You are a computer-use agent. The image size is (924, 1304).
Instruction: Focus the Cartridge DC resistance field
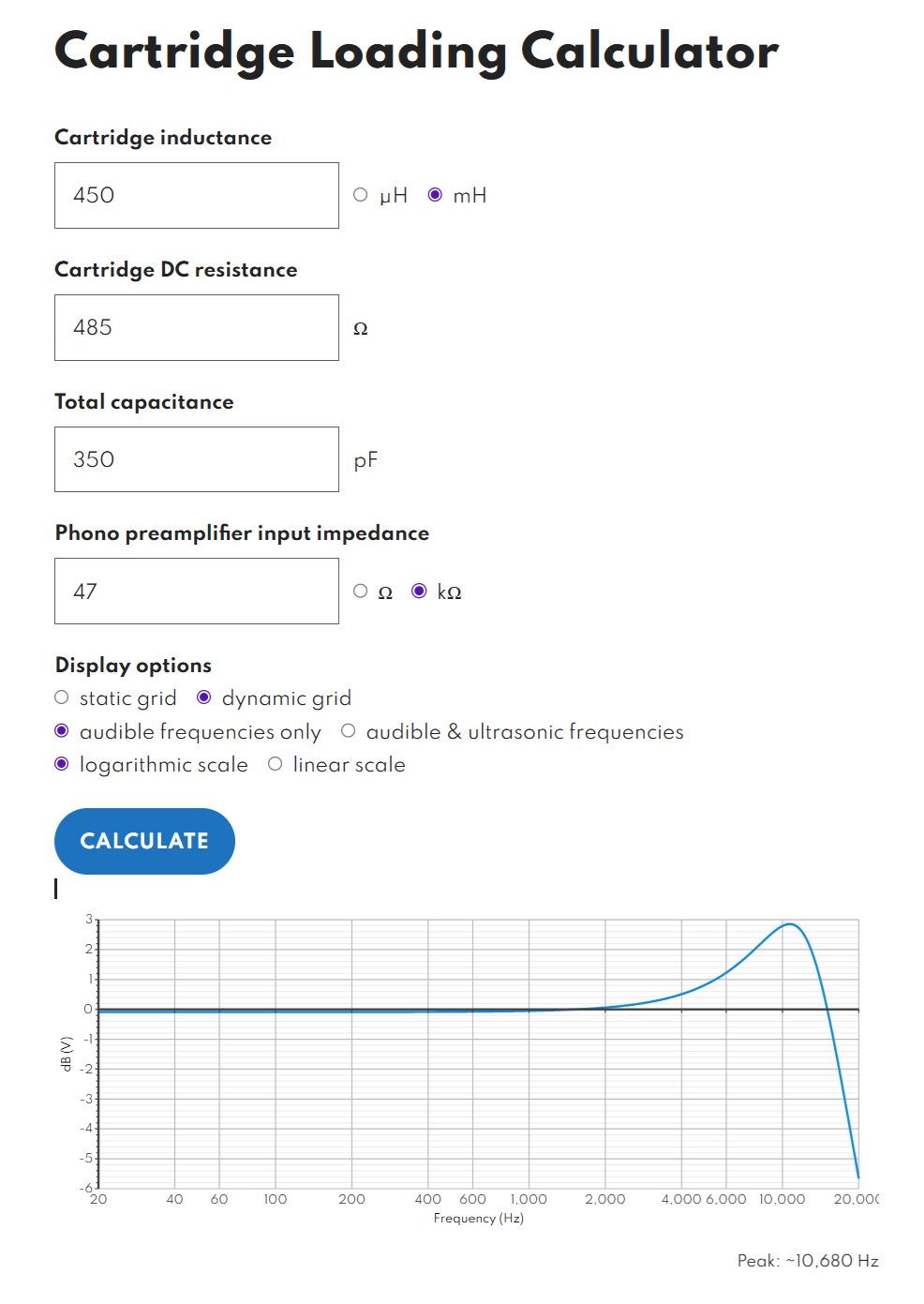(x=197, y=327)
